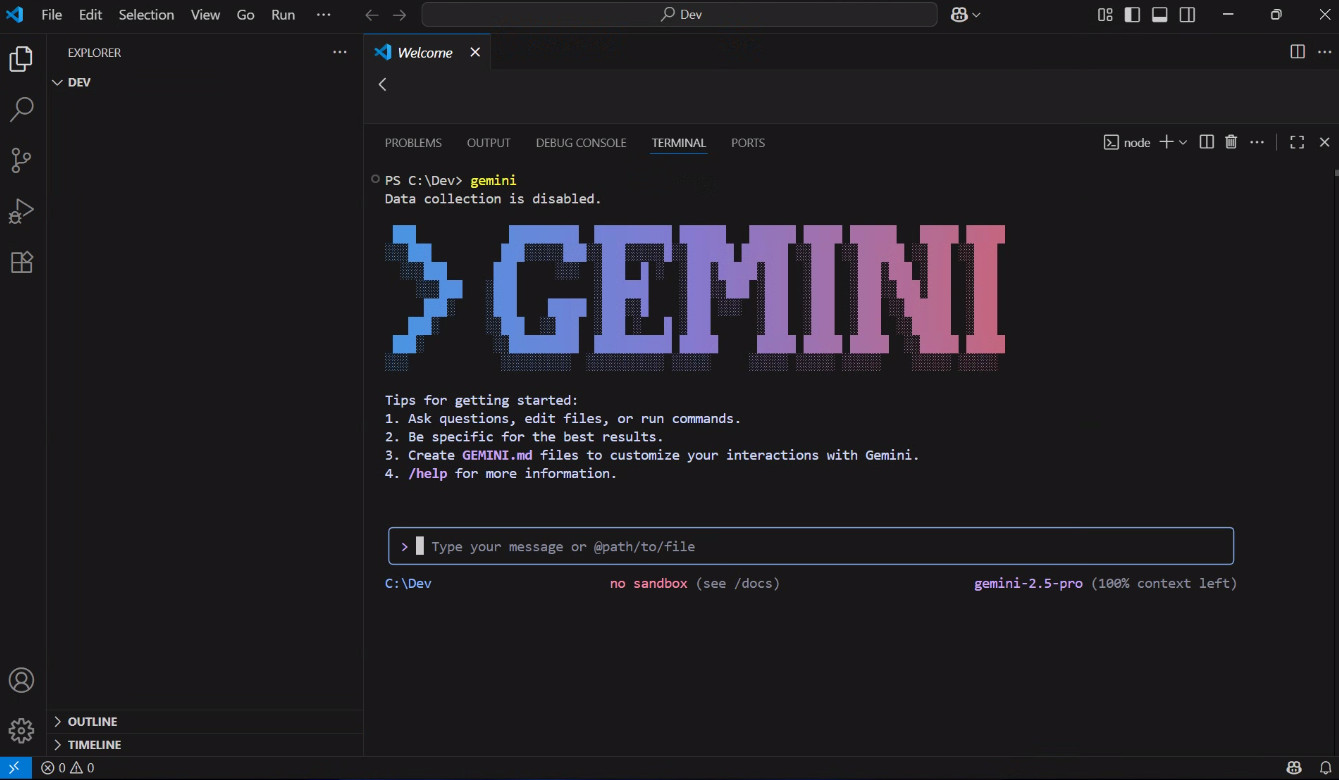This screenshot has height=780, width=1339.
Task: Kill the terminal with trash icon
Action: pyautogui.click(x=1231, y=142)
